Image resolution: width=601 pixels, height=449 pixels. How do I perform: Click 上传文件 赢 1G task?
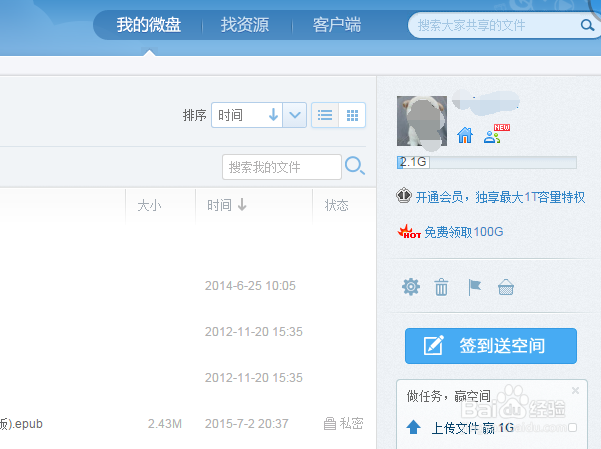click(x=473, y=428)
